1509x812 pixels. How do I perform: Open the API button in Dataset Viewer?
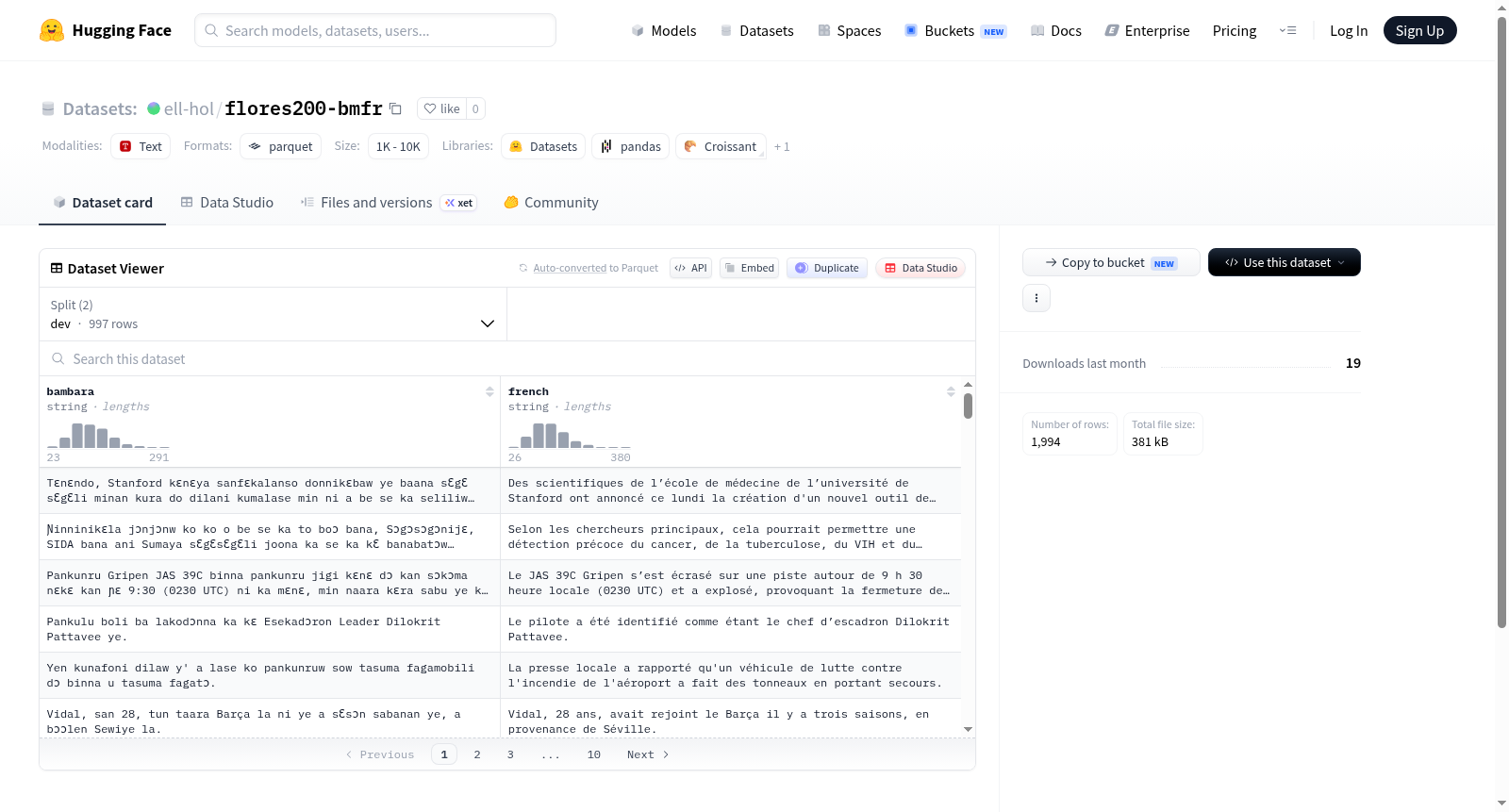tap(690, 268)
